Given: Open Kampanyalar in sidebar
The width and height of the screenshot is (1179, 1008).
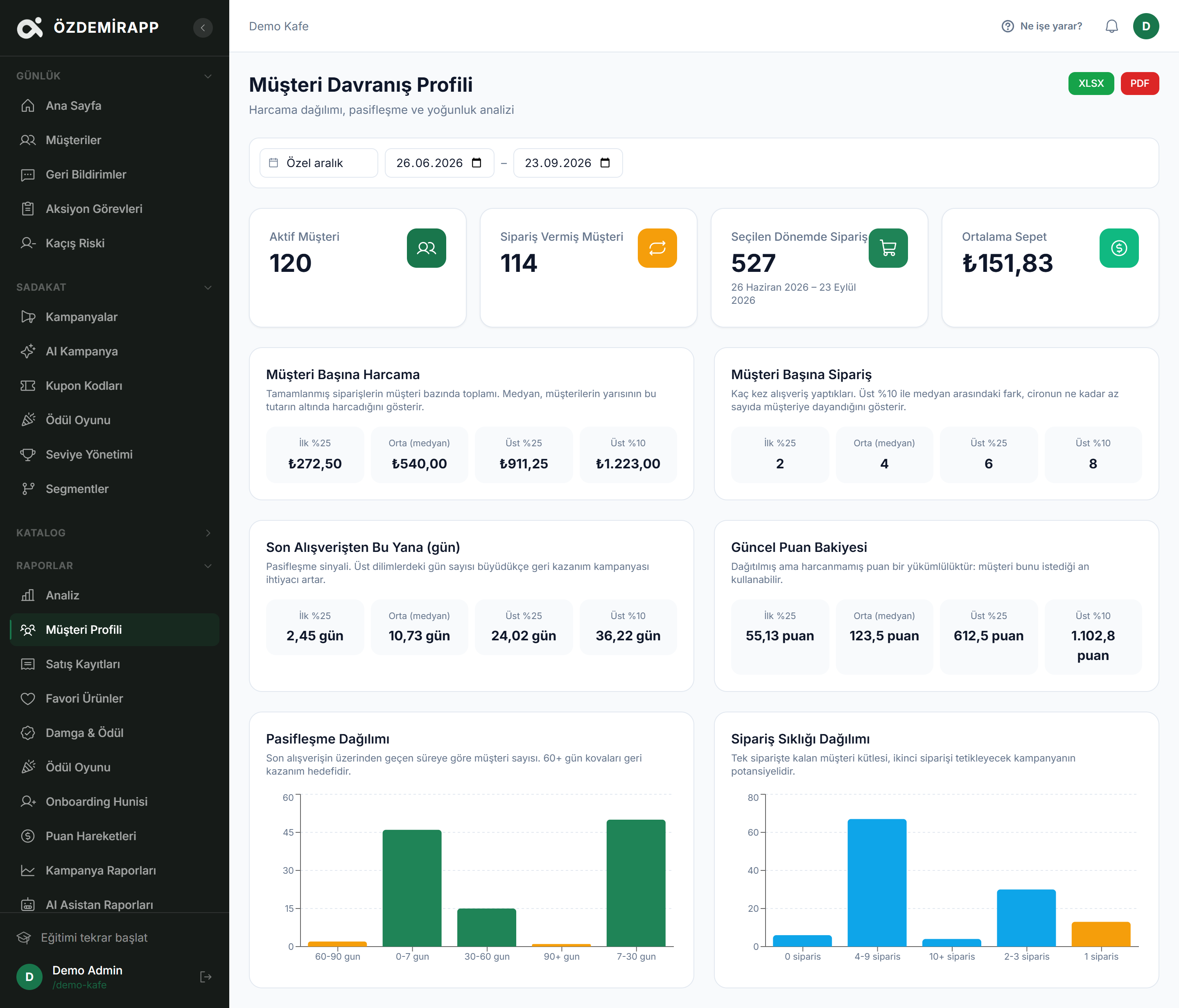Looking at the screenshot, I should pyautogui.click(x=114, y=317).
